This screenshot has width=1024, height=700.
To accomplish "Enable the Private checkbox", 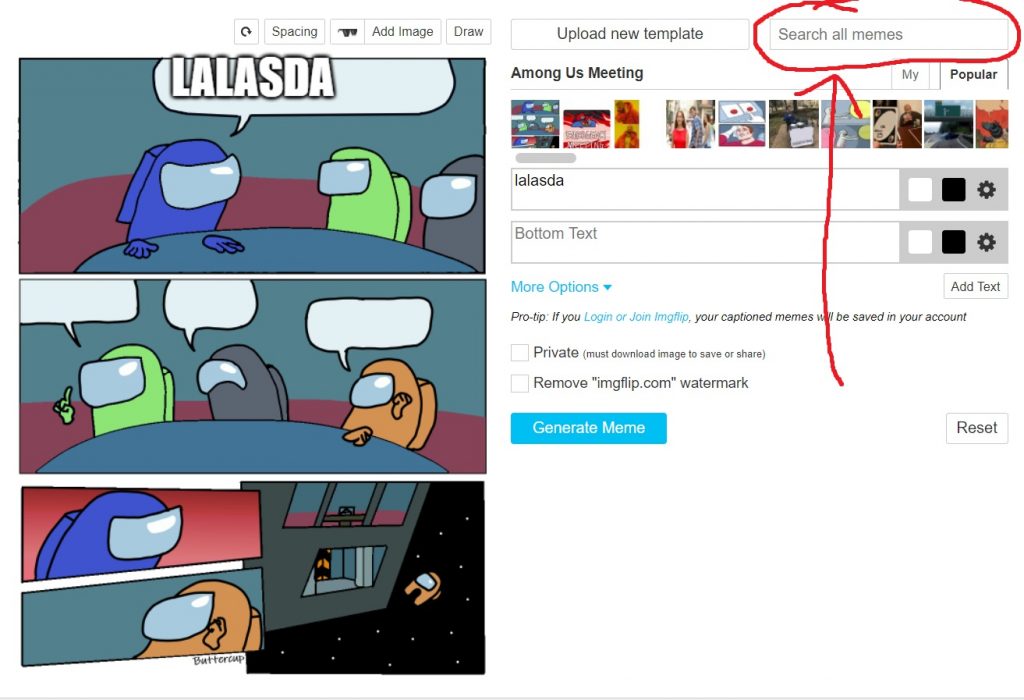I will click(520, 353).
